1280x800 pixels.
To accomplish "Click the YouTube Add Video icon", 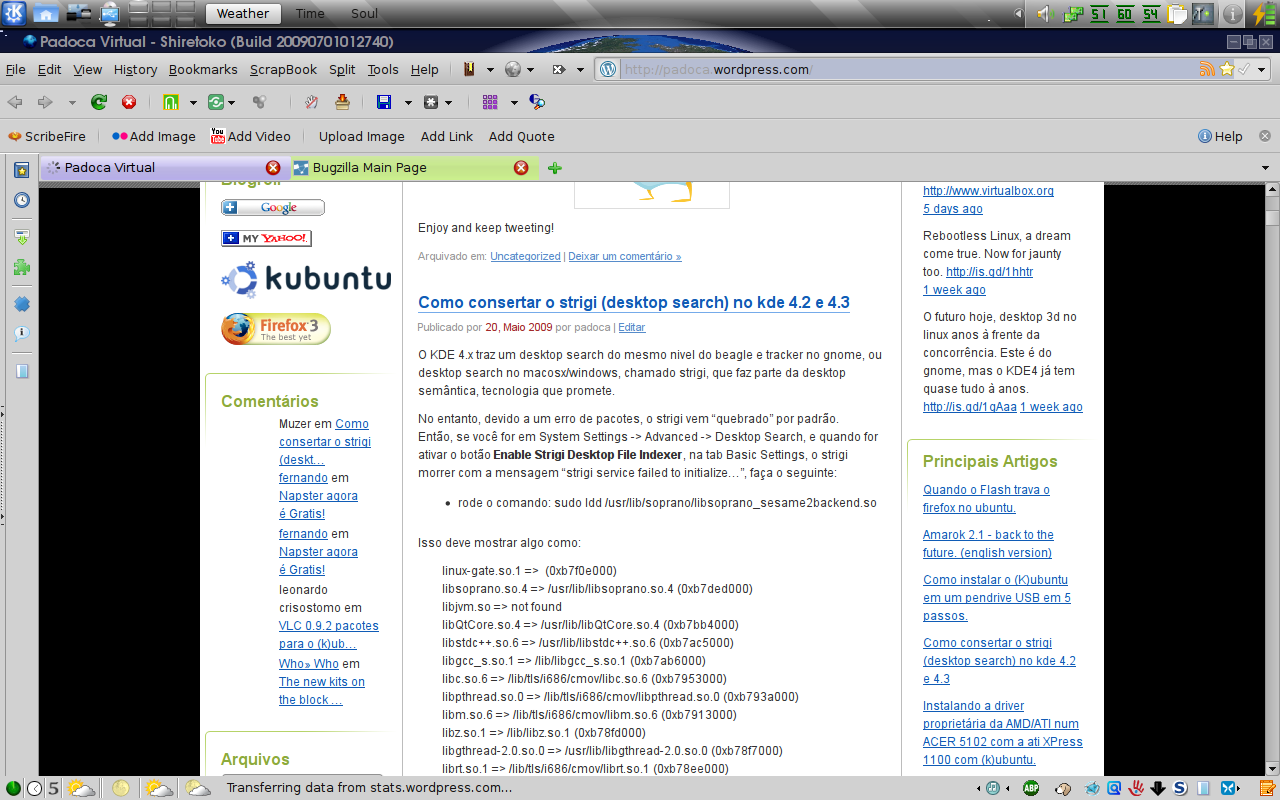I will click(218, 136).
